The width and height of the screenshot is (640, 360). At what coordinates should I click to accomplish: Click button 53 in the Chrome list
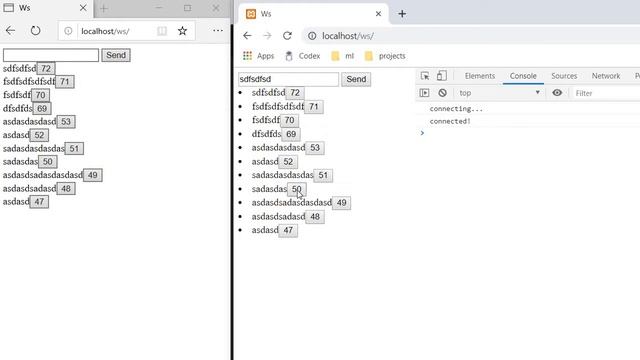click(315, 148)
